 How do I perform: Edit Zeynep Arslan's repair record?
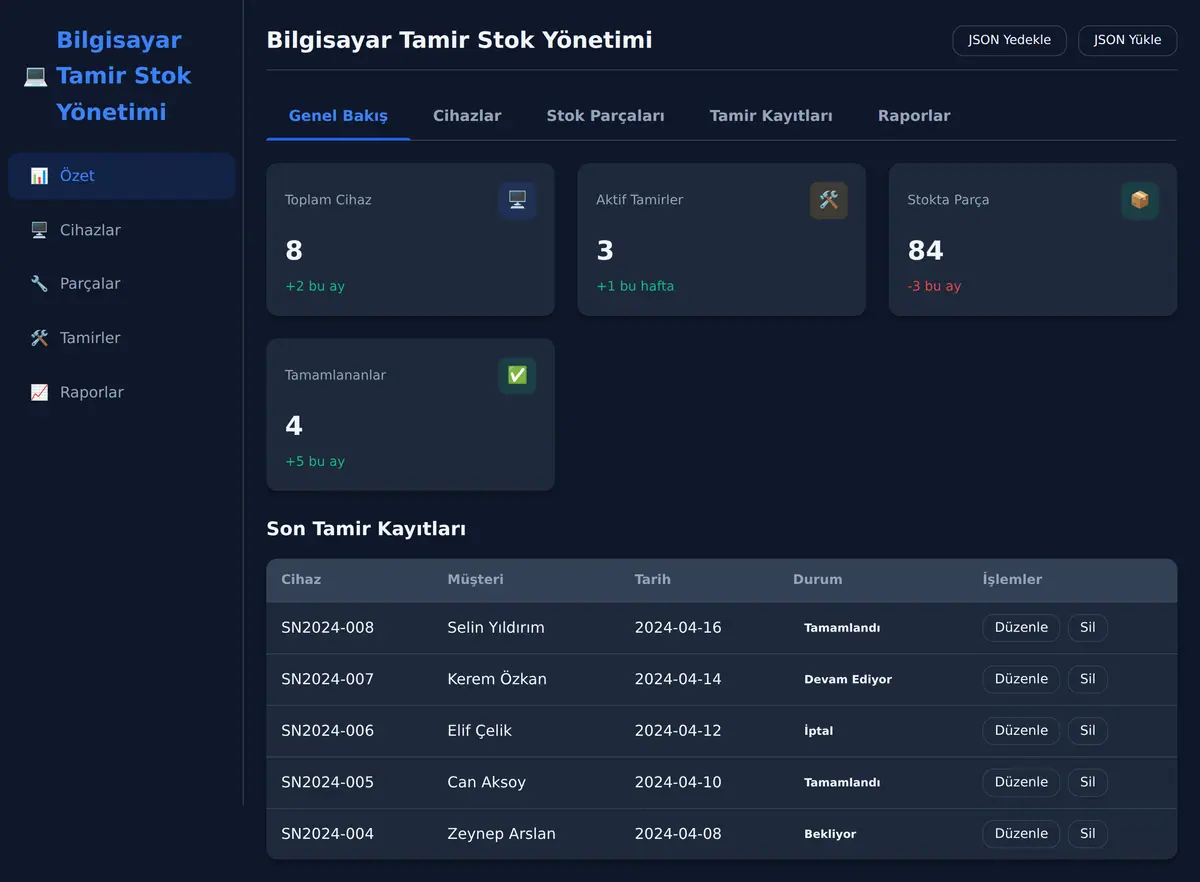click(1021, 834)
